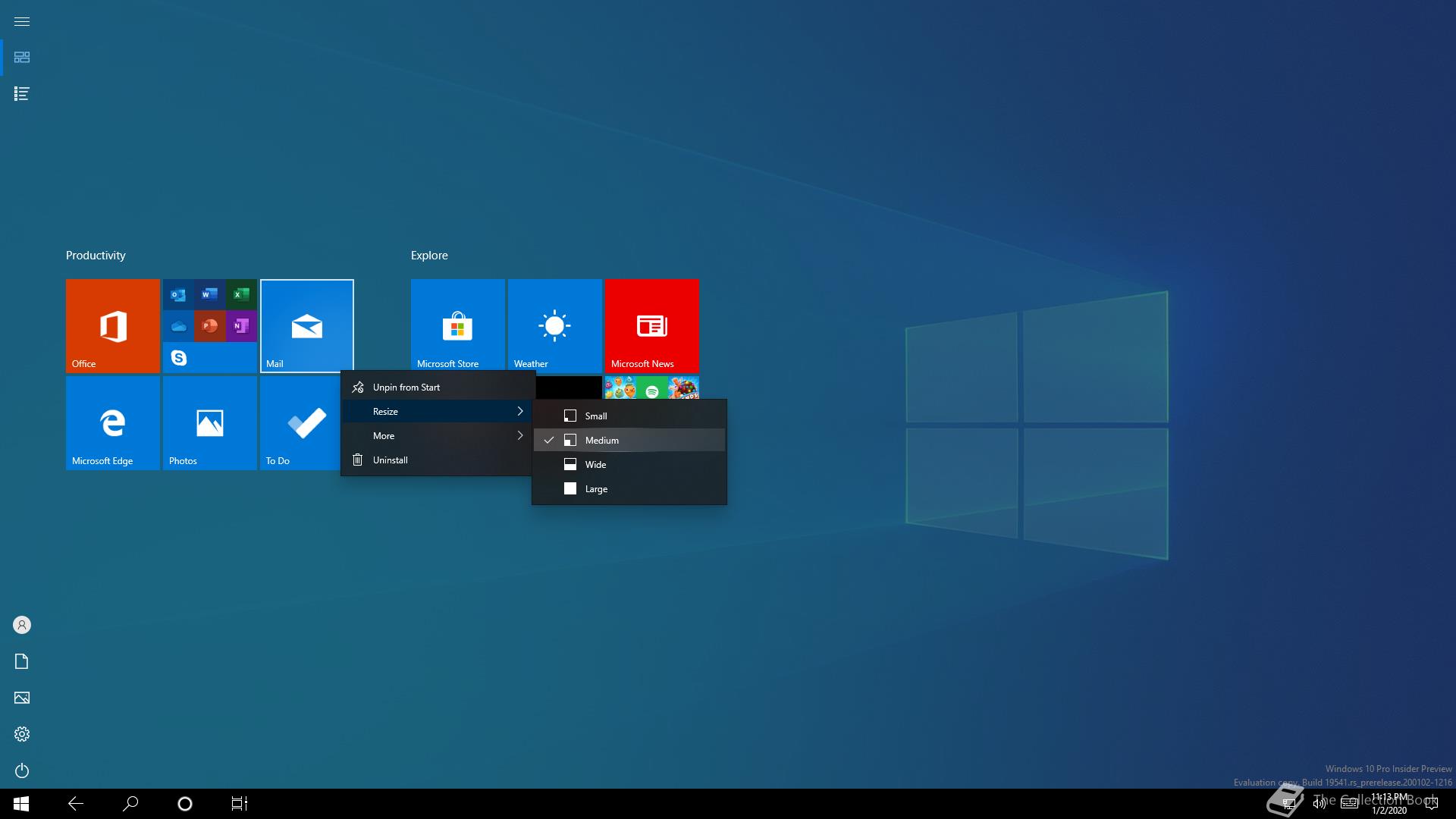Open OneDrive from the Office folder tile
1456x819 pixels.
pos(179,326)
